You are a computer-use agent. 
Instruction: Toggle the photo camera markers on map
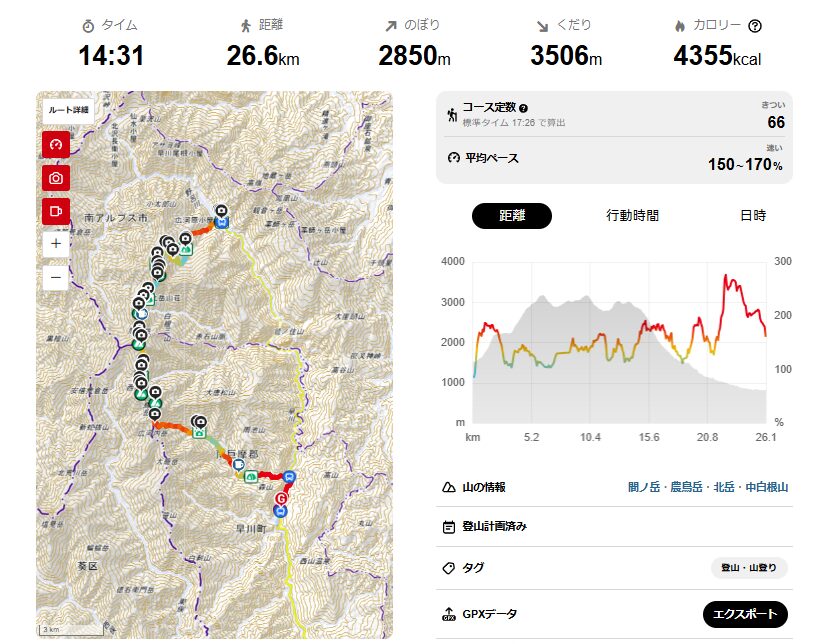(x=56, y=178)
